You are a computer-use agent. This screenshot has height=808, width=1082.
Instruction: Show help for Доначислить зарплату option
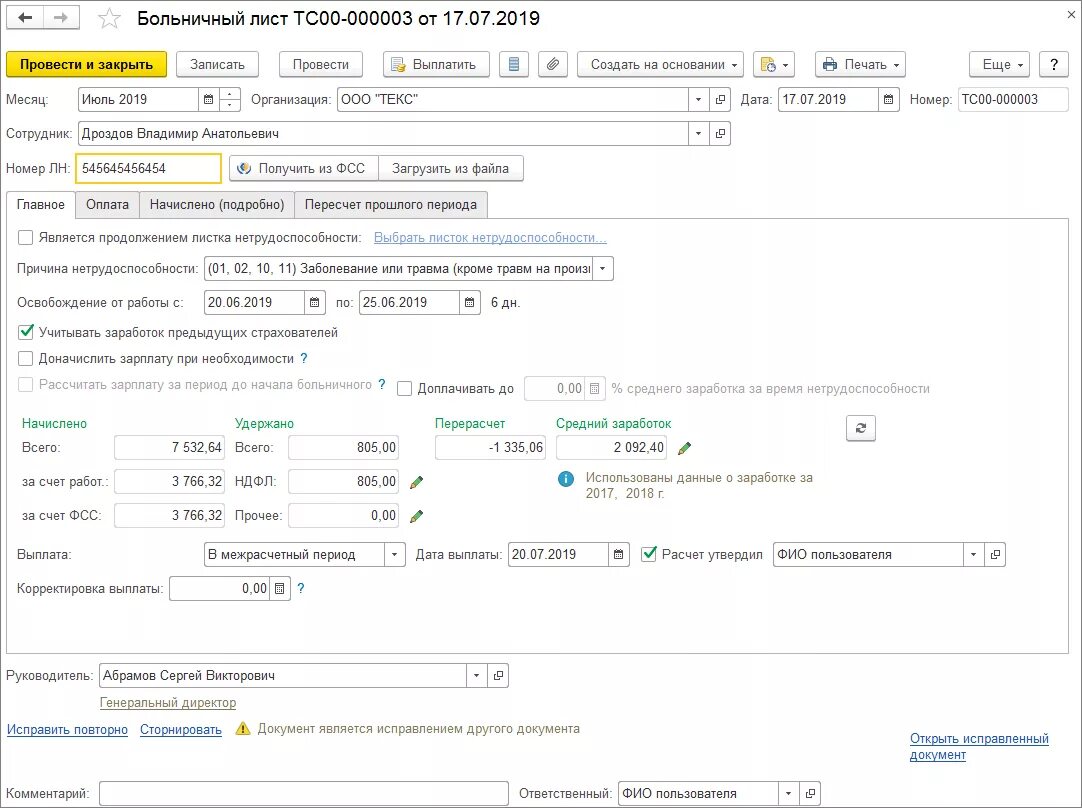[x=304, y=358]
